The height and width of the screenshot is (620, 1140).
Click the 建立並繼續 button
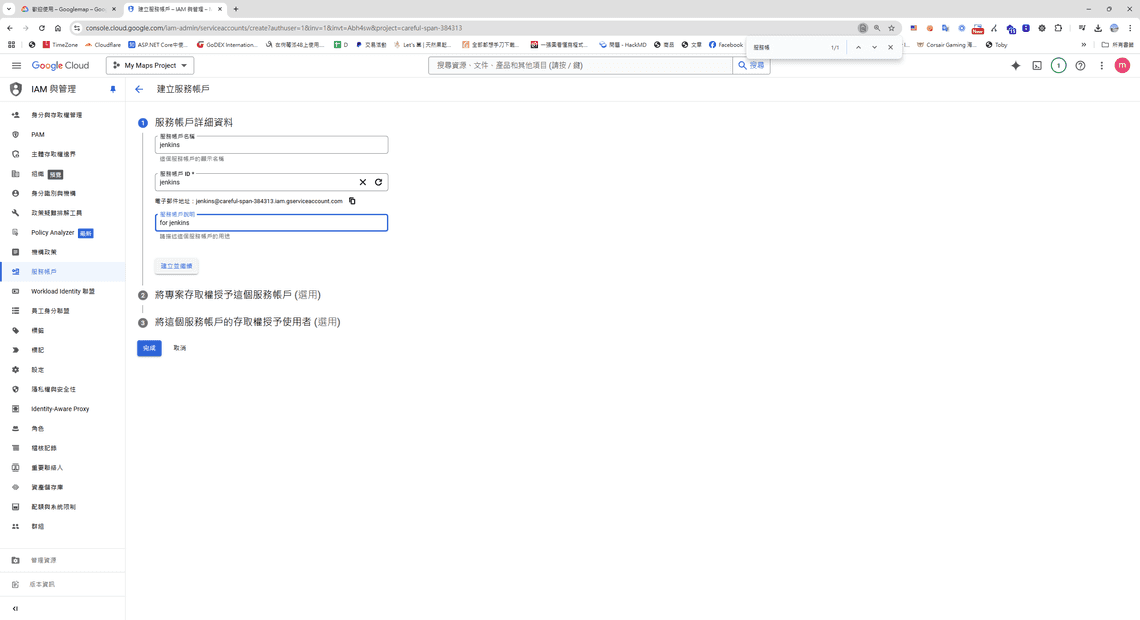point(176,265)
